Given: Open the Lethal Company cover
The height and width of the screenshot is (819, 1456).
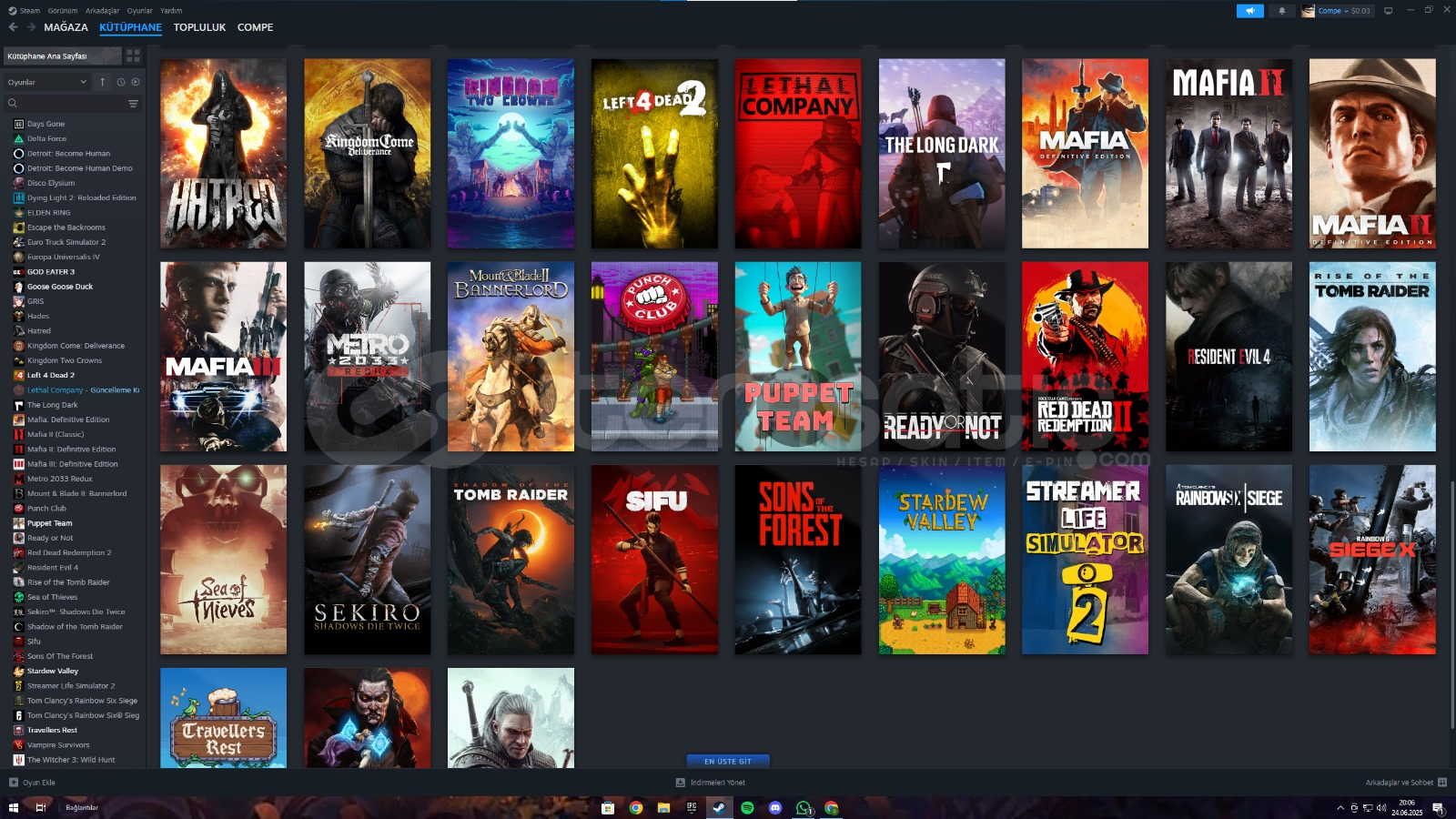Looking at the screenshot, I should point(798,154).
